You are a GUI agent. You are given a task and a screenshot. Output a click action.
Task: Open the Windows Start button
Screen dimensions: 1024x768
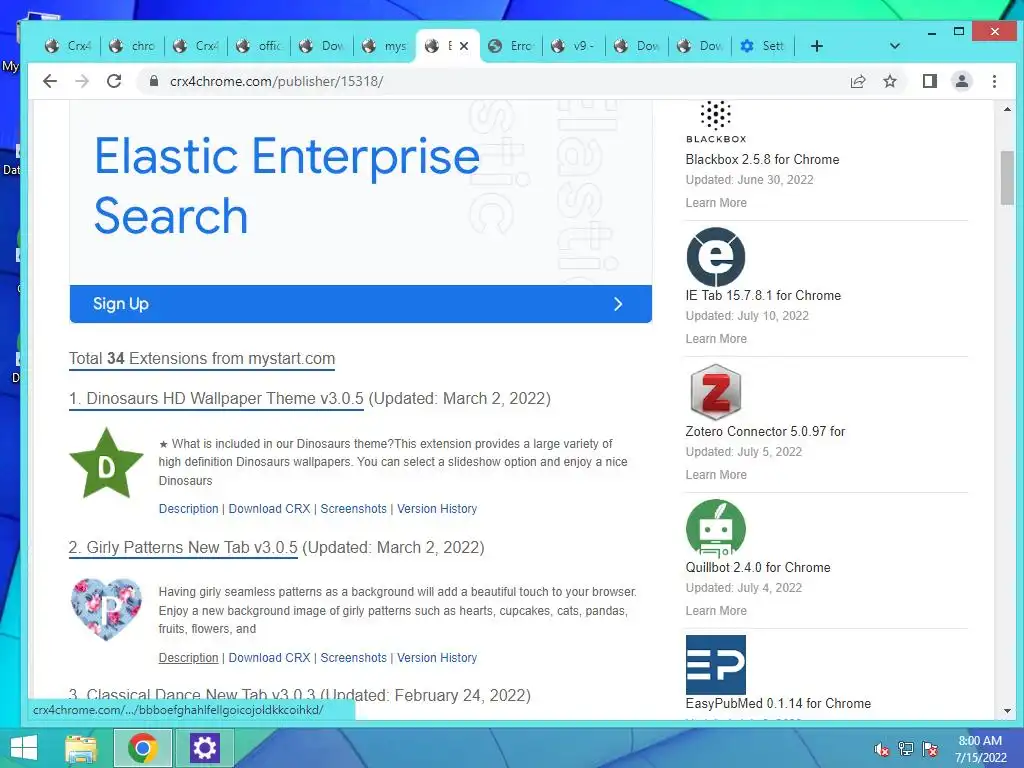(x=24, y=748)
